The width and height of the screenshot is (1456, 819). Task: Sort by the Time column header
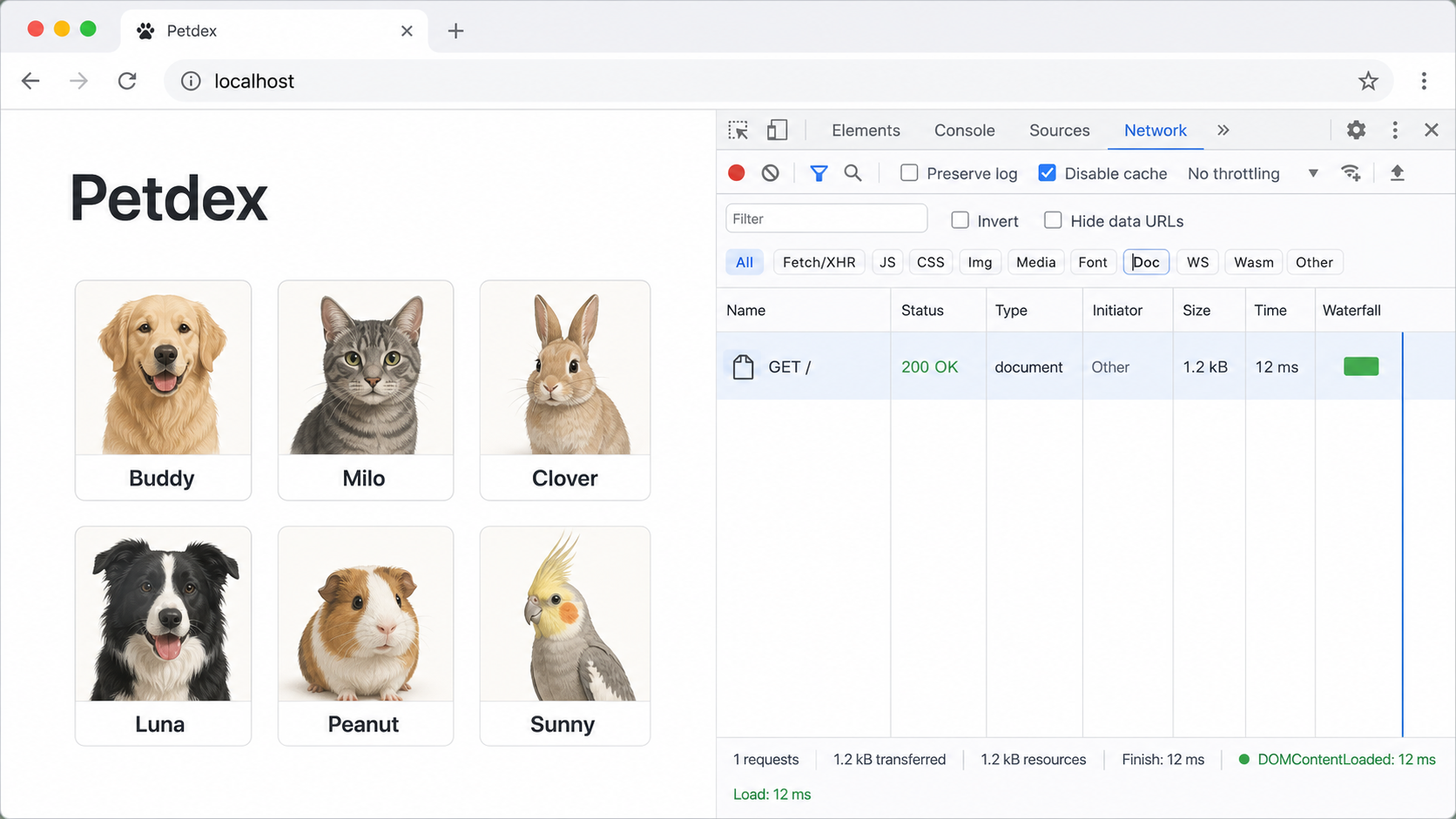coord(1280,310)
